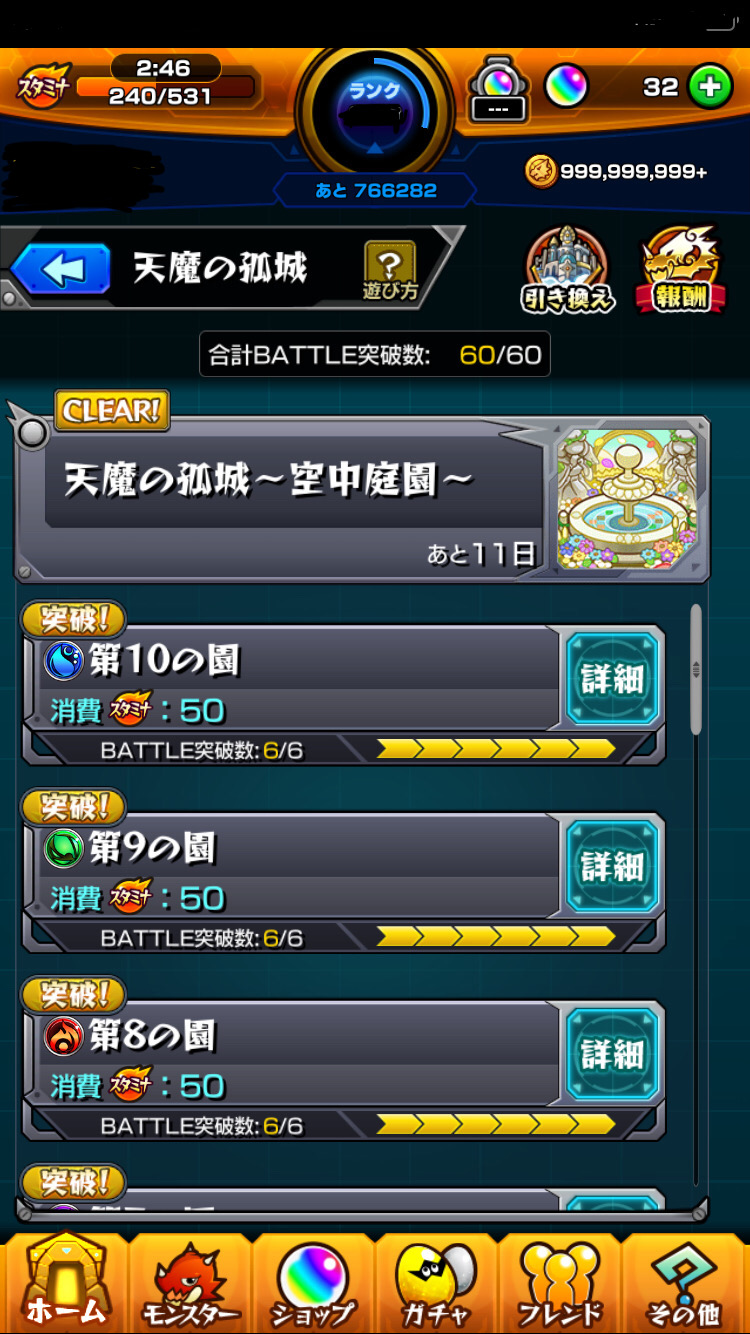The height and width of the screenshot is (1334, 750).
Task: Tap the green plus orb button
Action: [710, 87]
